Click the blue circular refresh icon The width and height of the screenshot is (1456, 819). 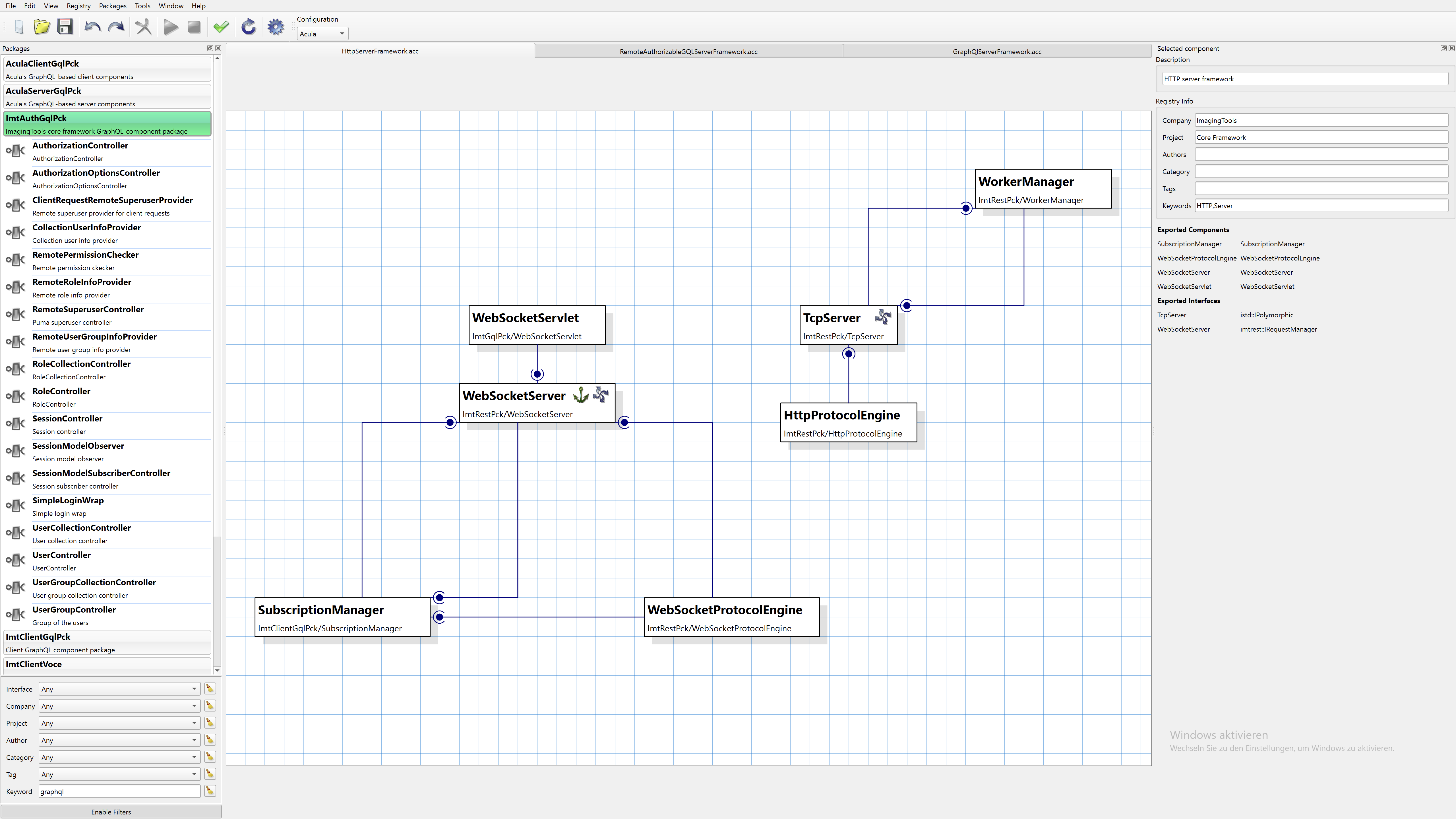coord(248,26)
